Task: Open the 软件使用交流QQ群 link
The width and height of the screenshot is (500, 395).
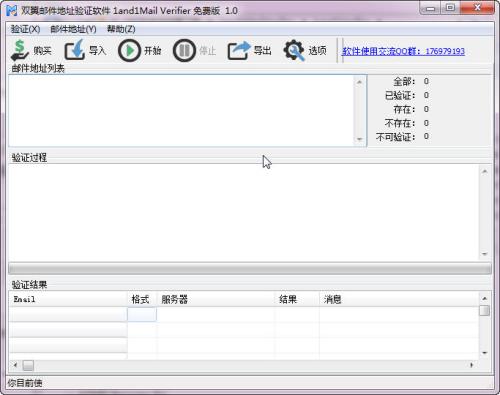Action: pyautogui.click(x=403, y=51)
